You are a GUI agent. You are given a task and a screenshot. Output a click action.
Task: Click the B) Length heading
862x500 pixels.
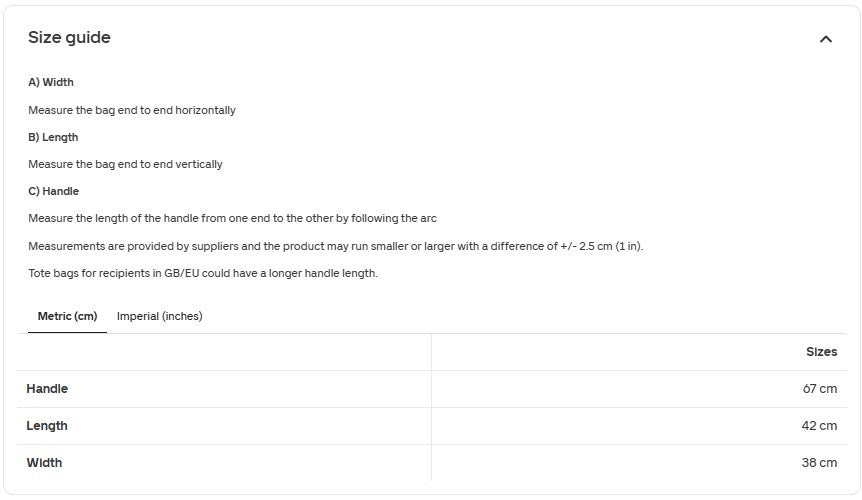53,137
